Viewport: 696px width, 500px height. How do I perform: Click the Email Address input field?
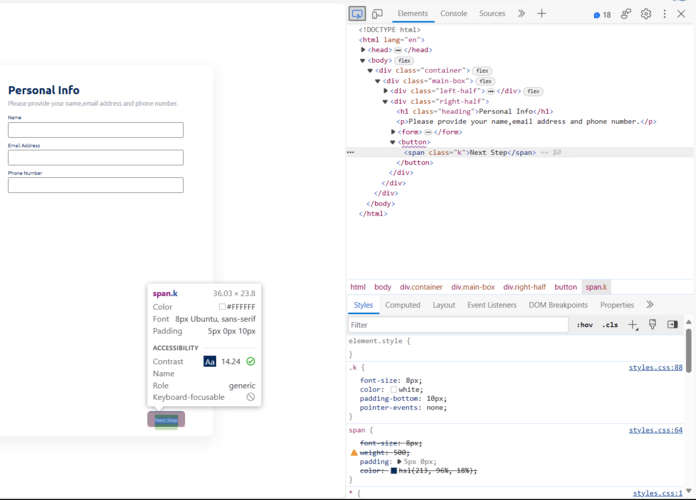click(x=95, y=158)
